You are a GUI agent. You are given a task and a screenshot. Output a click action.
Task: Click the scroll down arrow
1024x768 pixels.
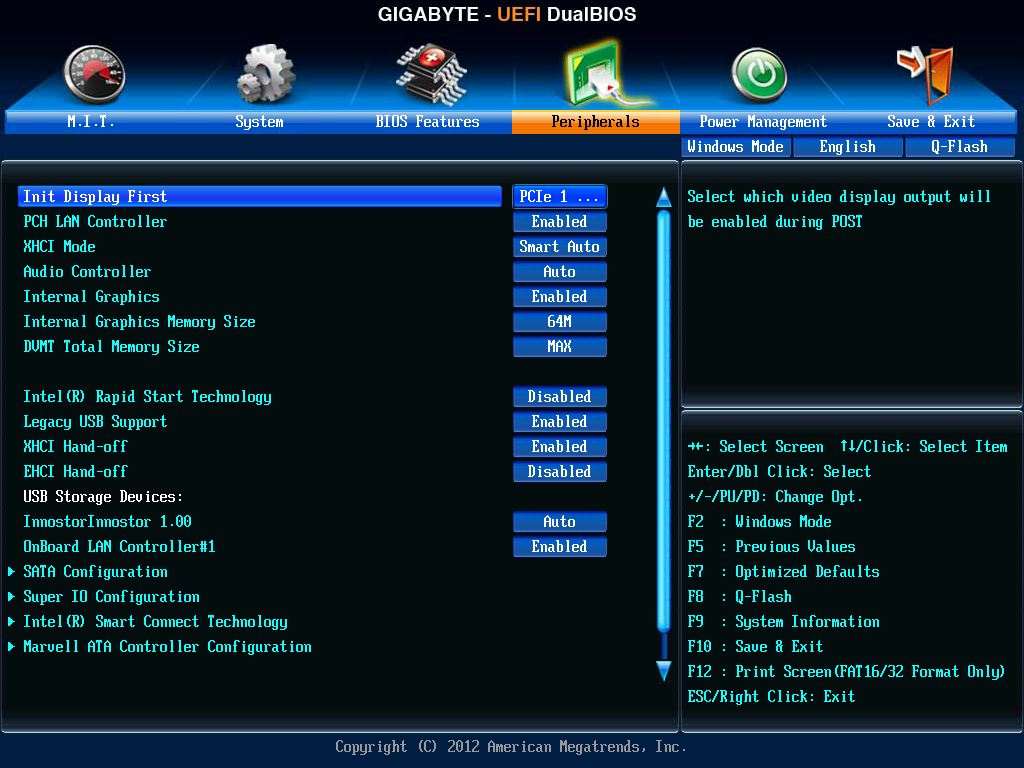(664, 671)
